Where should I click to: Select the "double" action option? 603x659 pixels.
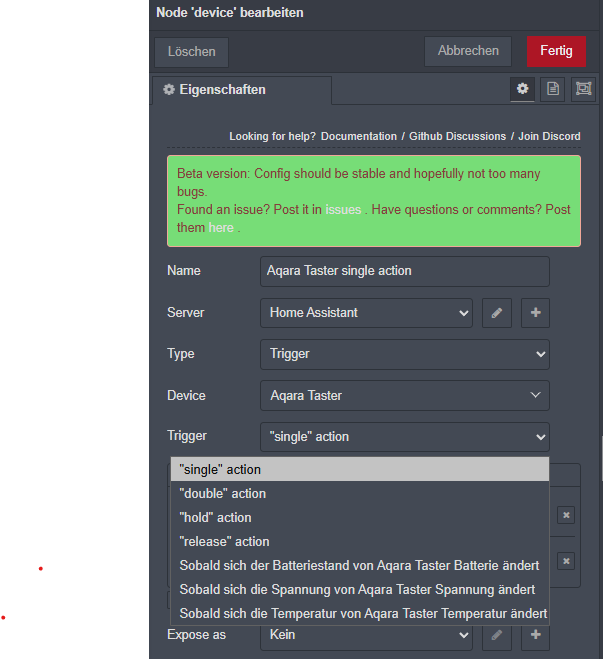[x=223, y=494]
